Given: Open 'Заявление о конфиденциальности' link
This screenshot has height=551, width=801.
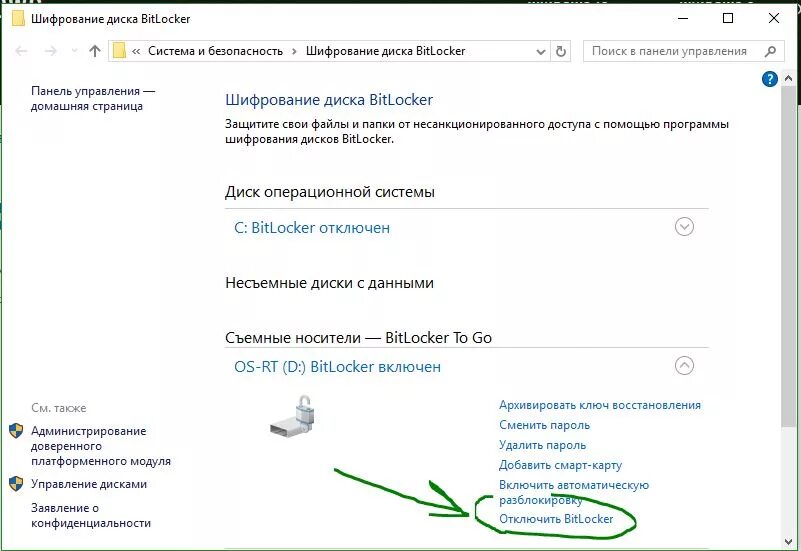Looking at the screenshot, I should [x=91, y=515].
